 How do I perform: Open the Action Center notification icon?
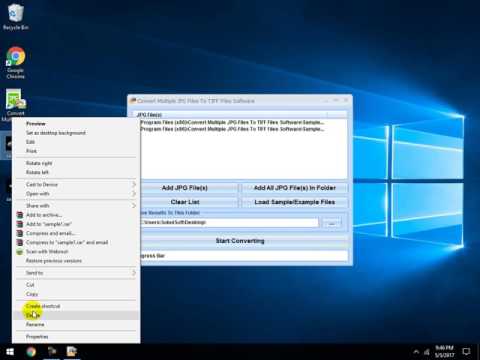pos(466,352)
